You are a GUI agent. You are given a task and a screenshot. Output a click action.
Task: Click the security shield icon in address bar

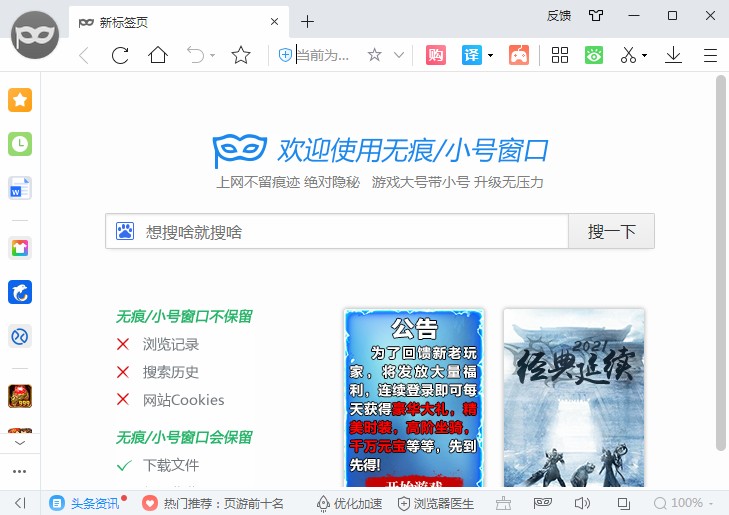(x=285, y=55)
